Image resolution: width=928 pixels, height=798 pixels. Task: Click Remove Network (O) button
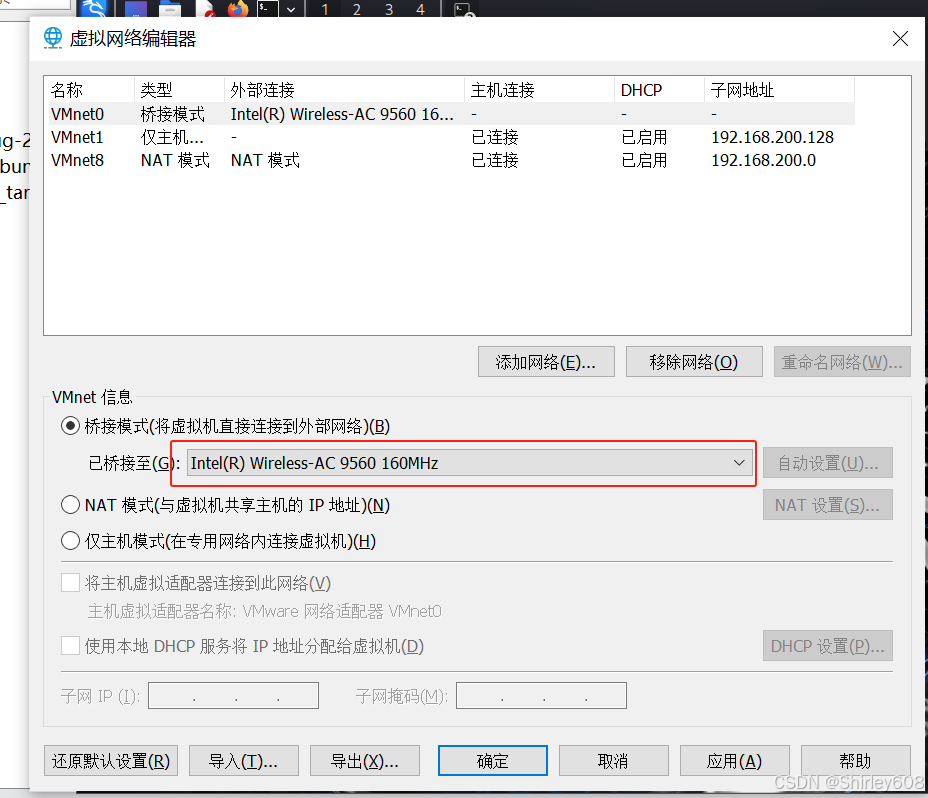(x=694, y=362)
